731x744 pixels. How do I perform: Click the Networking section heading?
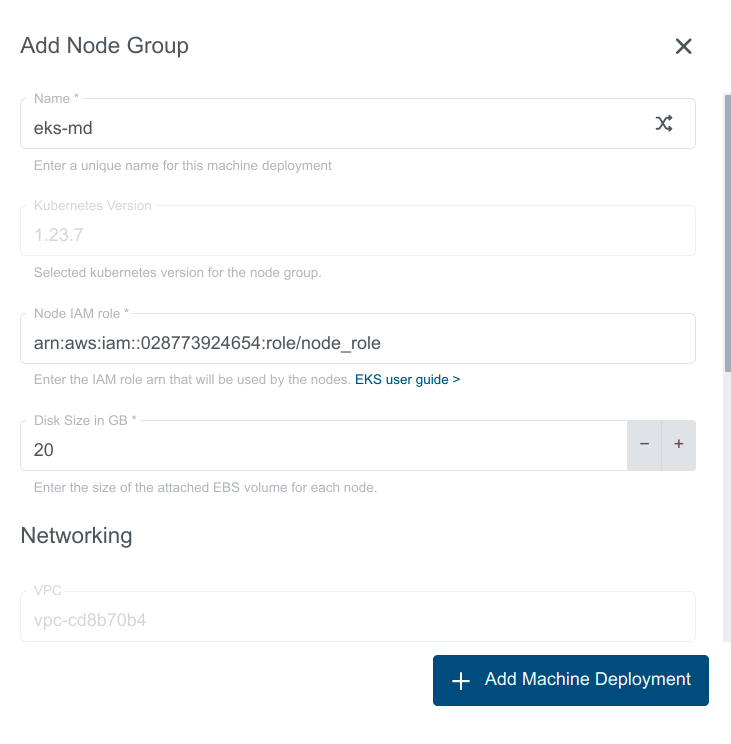coord(76,535)
